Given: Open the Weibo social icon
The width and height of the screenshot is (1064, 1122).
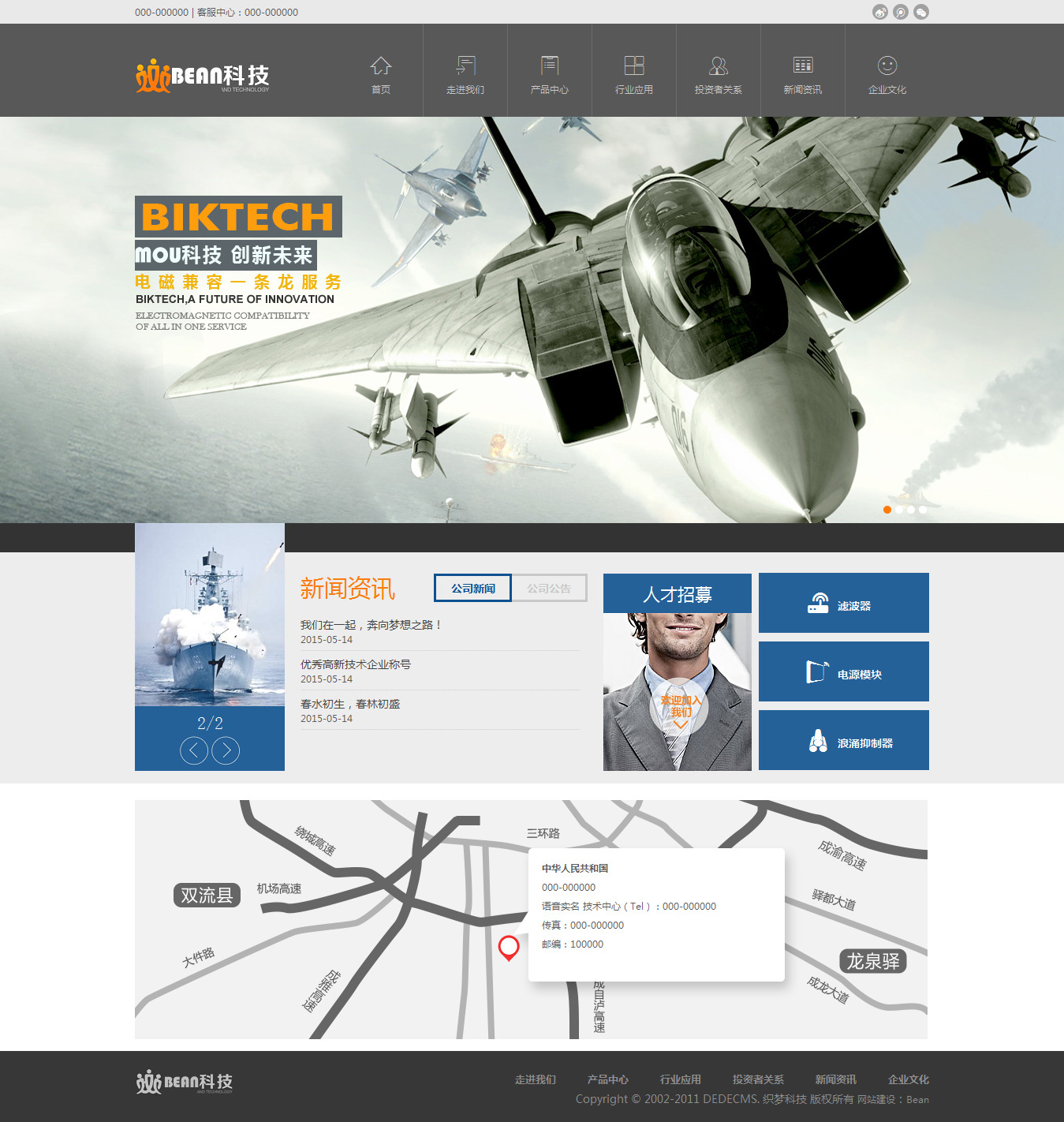Looking at the screenshot, I should (879, 12).
